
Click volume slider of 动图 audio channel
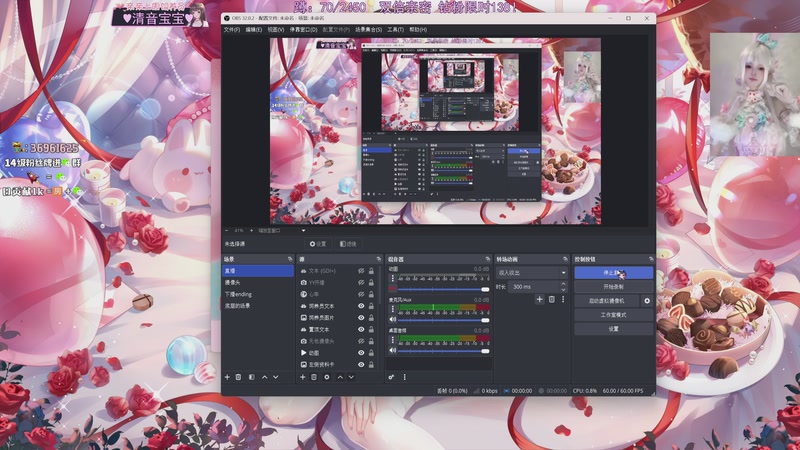click(443, 289)
